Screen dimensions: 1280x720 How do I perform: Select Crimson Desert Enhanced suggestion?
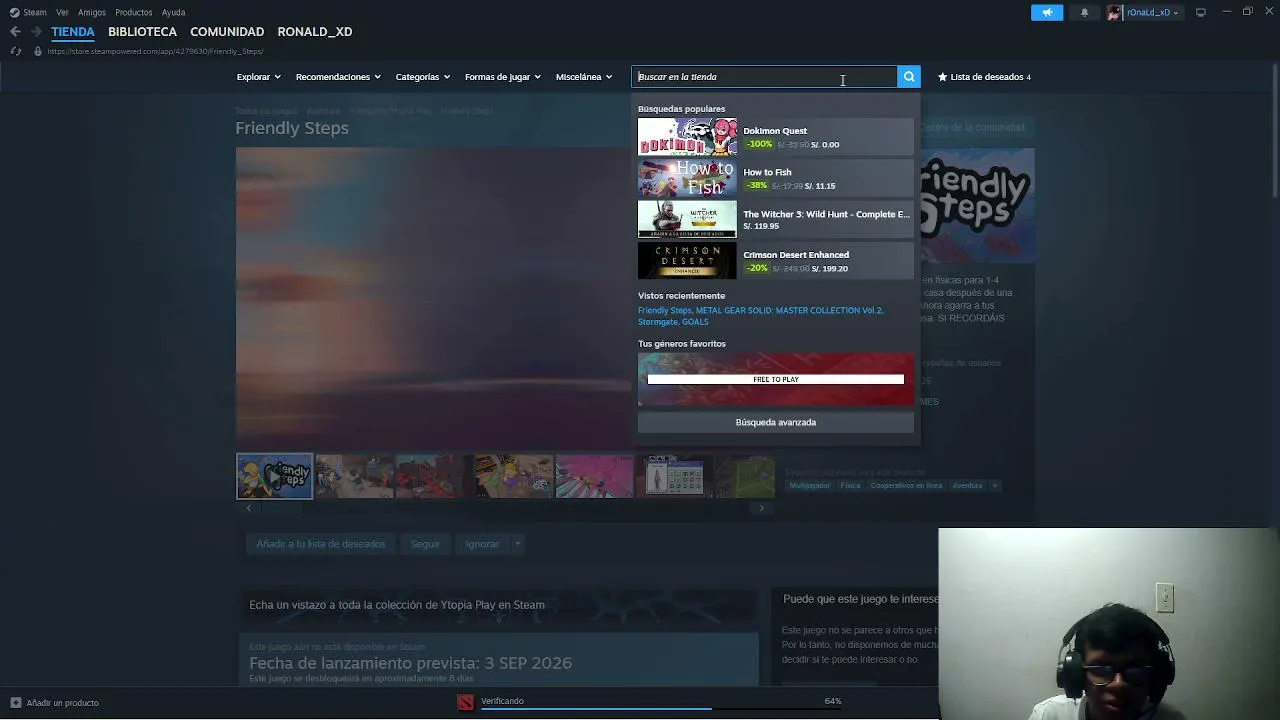tap(776, 261)
